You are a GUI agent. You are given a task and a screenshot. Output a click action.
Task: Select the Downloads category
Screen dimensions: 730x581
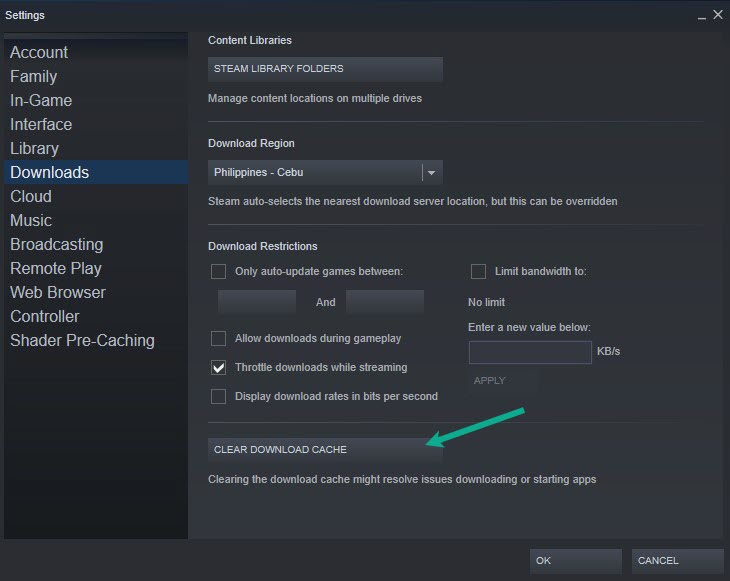pyautogui.click(x=96, y=172)
